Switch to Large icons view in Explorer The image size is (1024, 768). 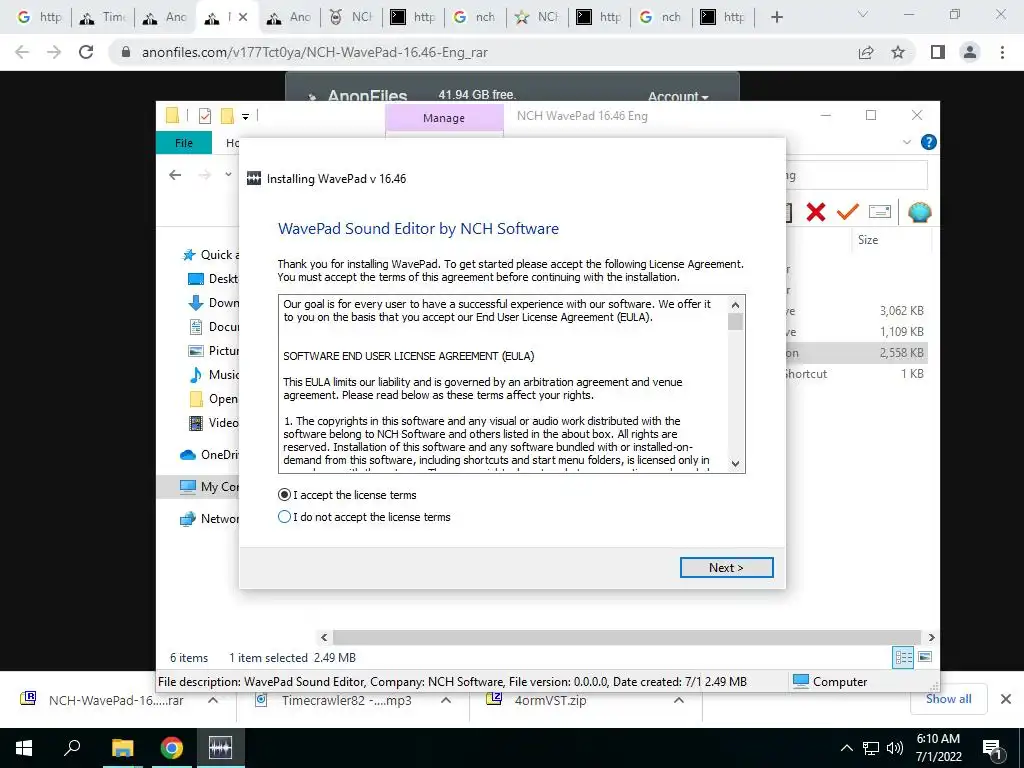925,657
